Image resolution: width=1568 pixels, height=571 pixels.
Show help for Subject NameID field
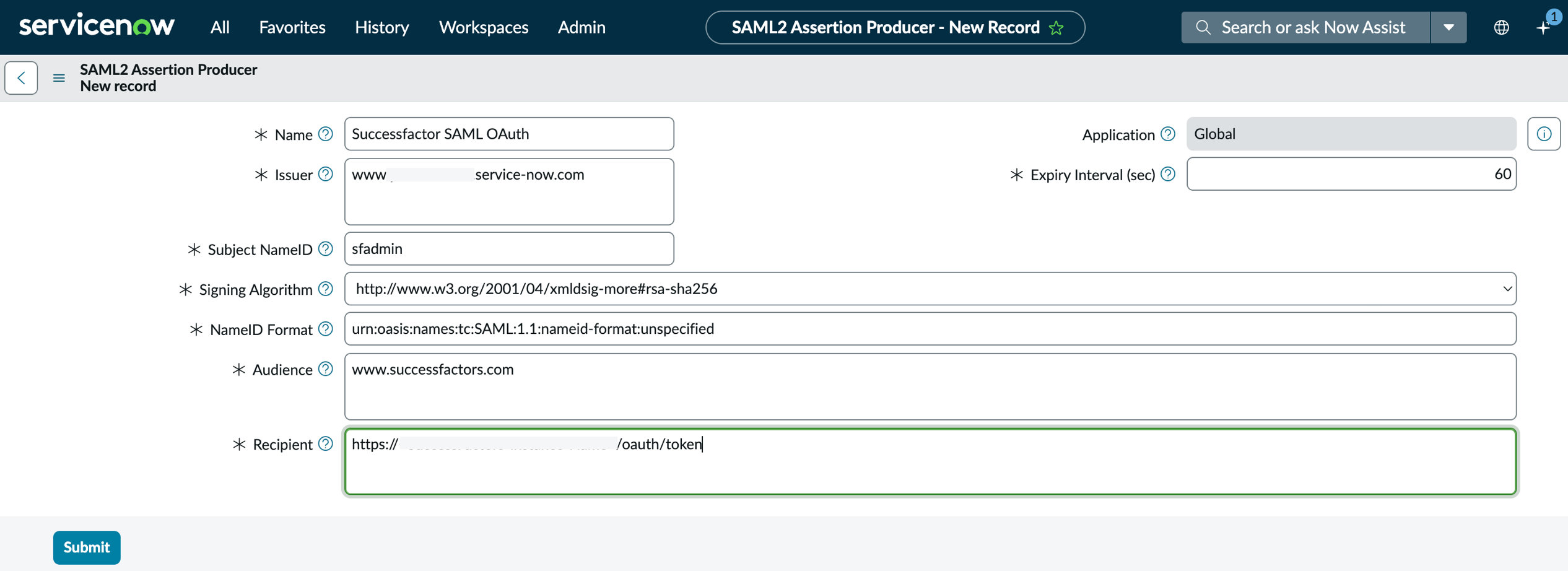[326, 248]
